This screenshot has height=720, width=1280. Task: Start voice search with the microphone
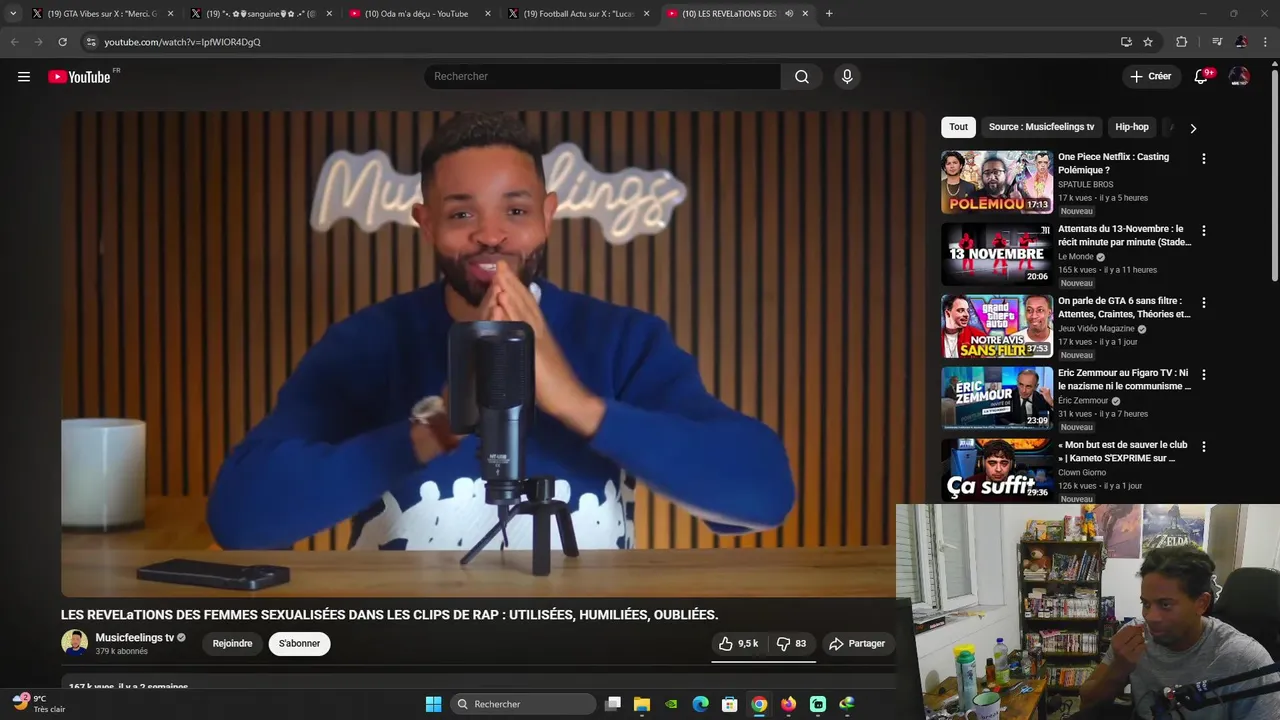point(847,77)
